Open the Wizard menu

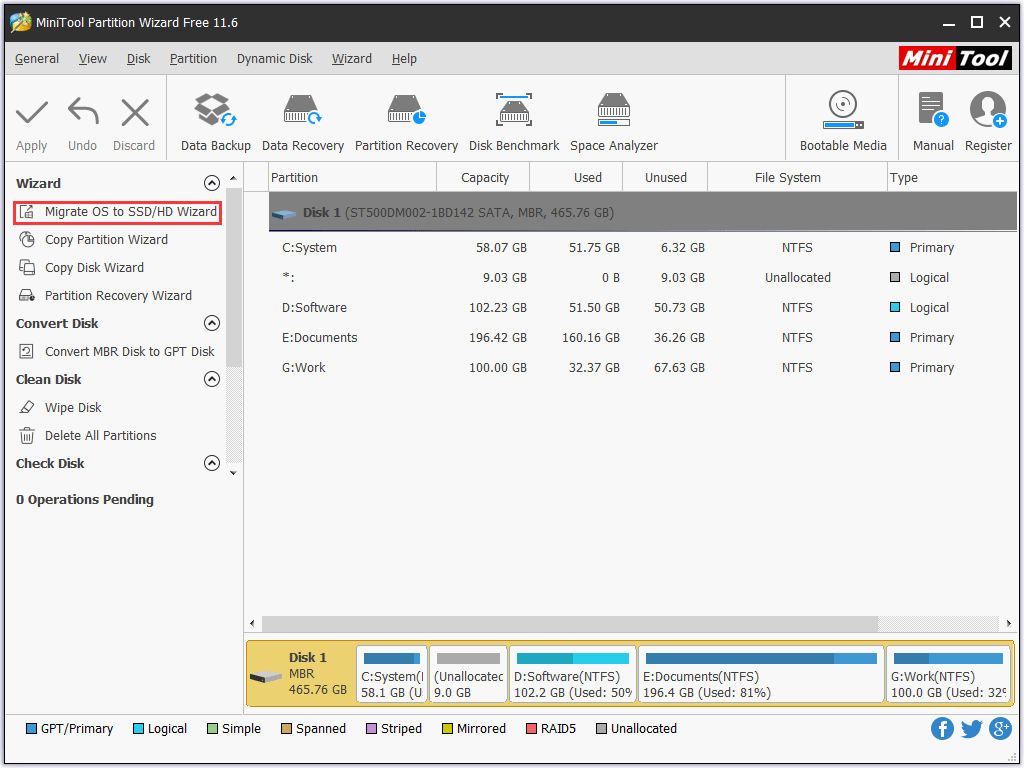click(351, 59)
